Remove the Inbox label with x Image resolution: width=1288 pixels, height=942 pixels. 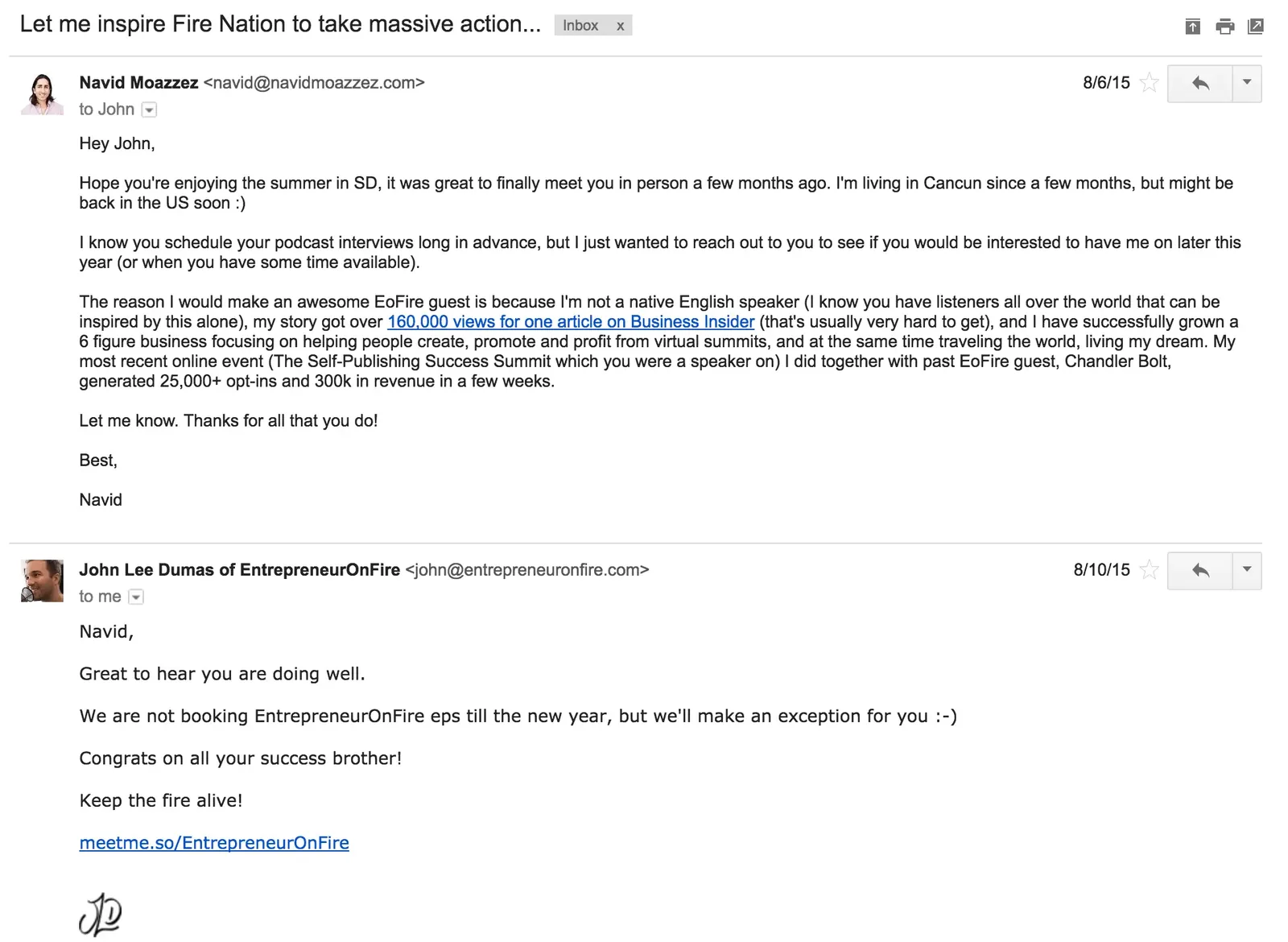click(620, 26)
